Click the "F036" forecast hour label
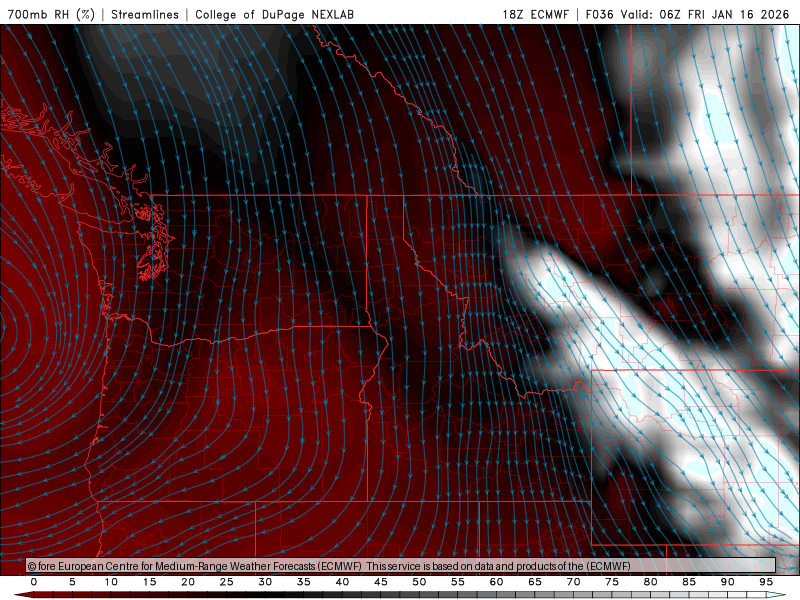This screenshot has width=800, height=600. (x=599, y=15)
